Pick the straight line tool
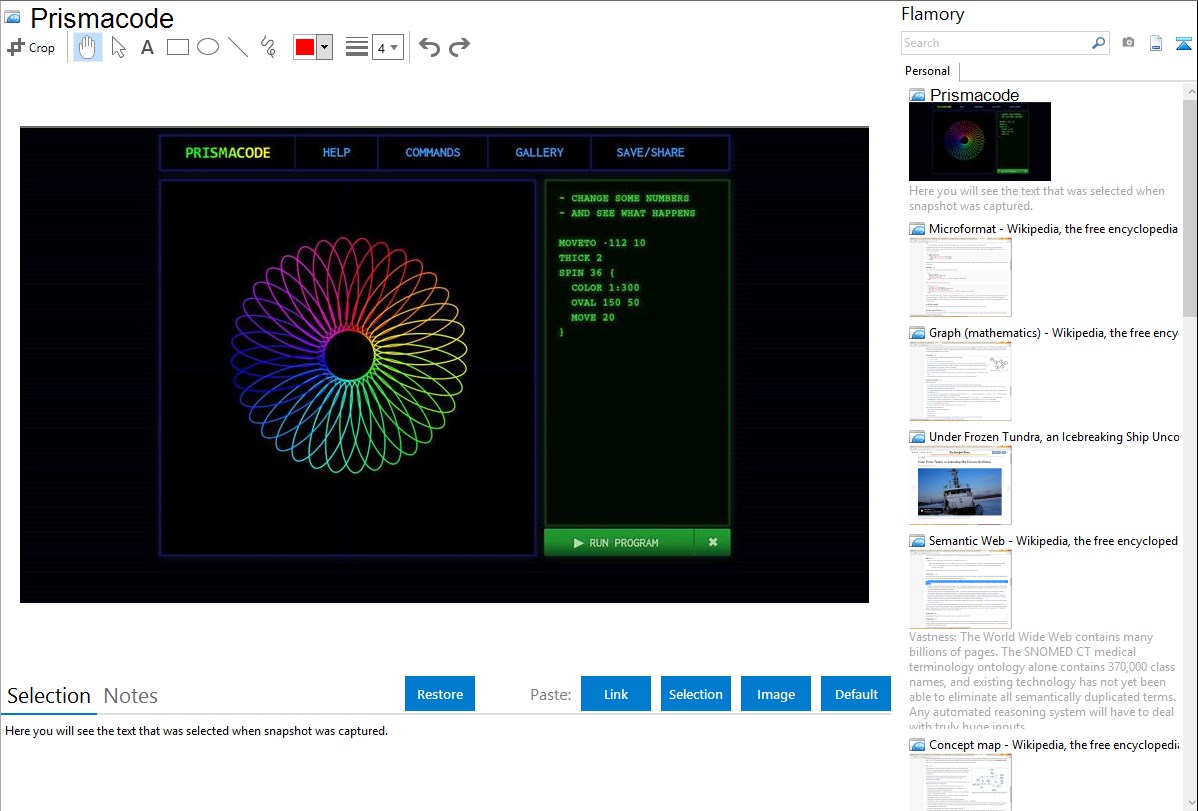Viewport: 1198px width, 811px height. pos(238,47)
